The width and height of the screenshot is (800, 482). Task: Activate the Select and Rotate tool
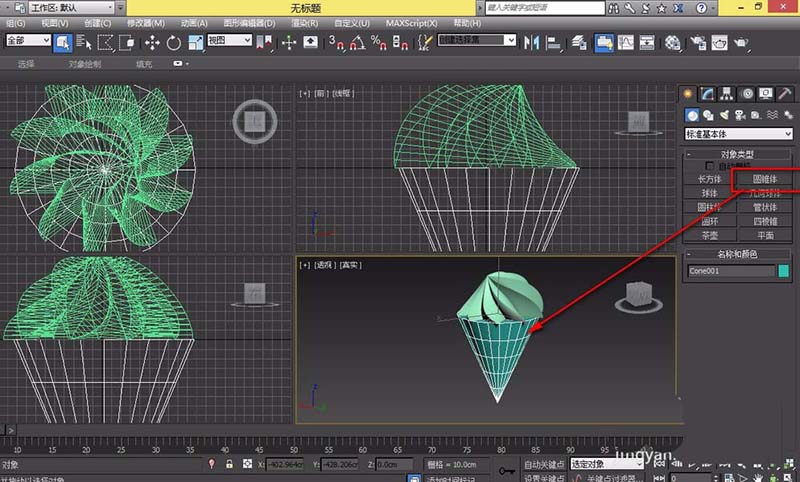(173, 43)
